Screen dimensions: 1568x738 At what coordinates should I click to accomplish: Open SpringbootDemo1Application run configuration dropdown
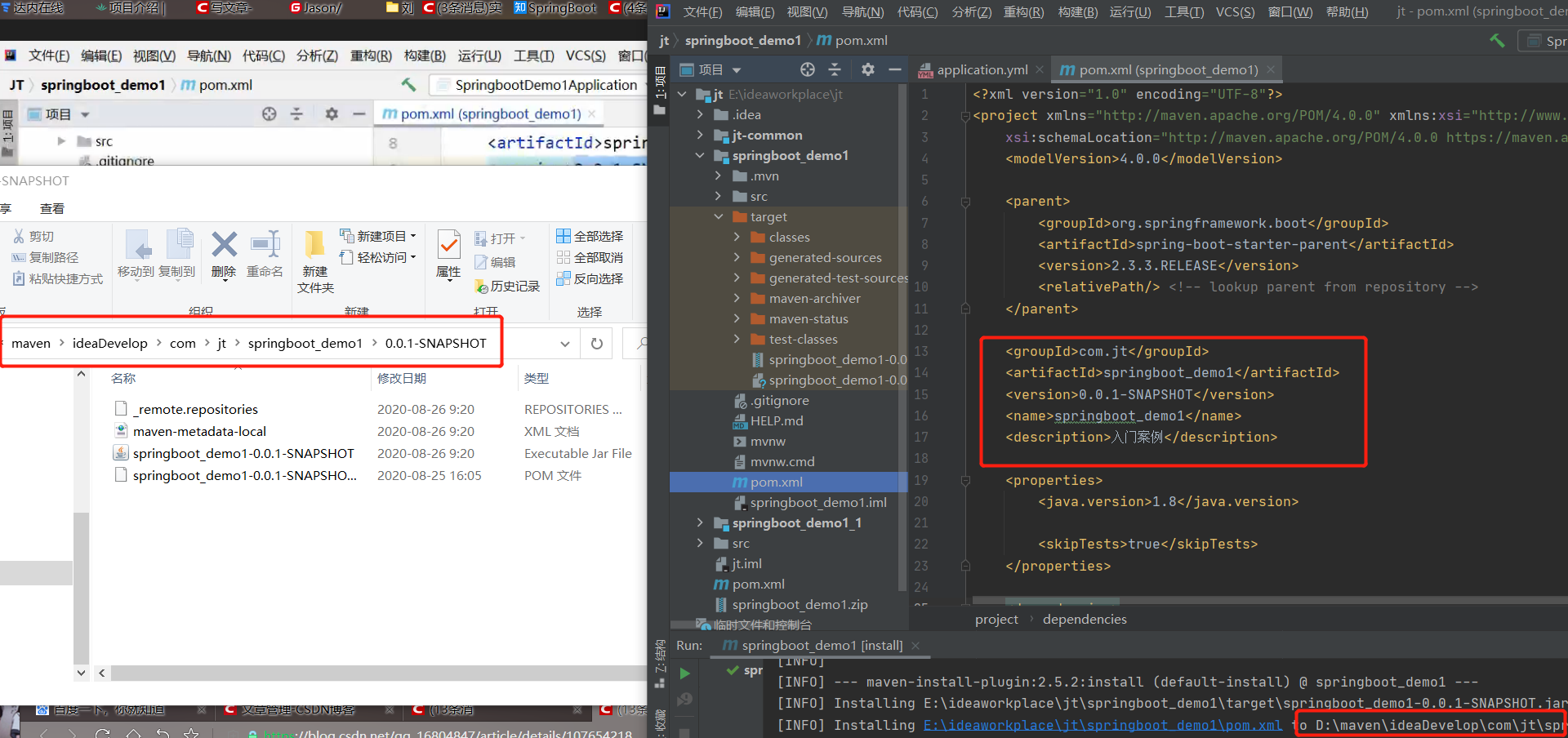point(539,85)
